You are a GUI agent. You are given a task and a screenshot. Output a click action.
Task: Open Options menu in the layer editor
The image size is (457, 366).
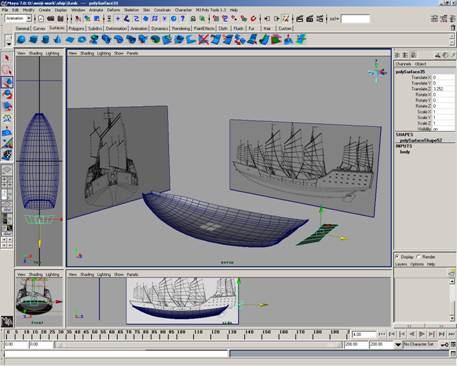click(x=417, y=264)
